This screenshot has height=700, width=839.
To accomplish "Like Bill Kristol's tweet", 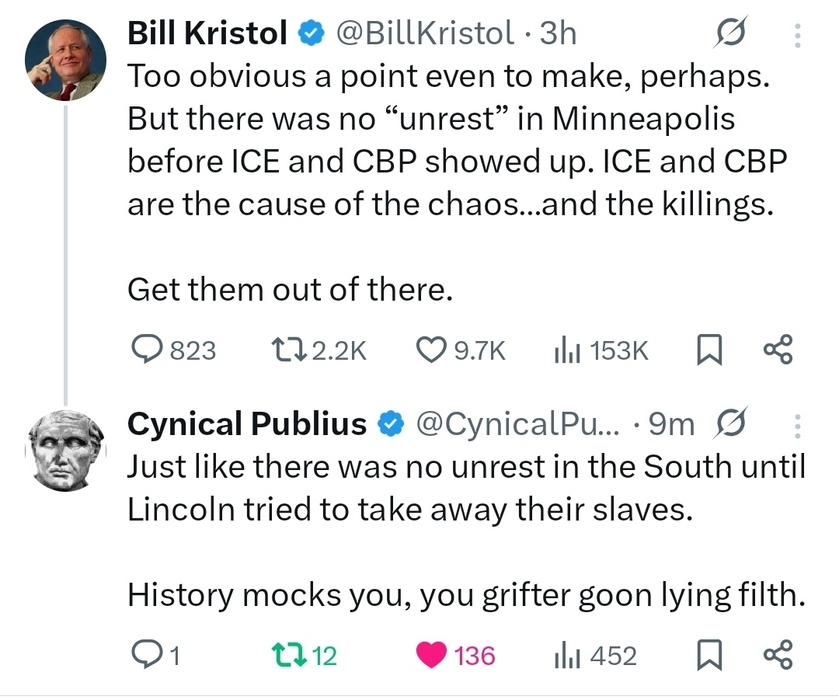I will coord(430,350).
